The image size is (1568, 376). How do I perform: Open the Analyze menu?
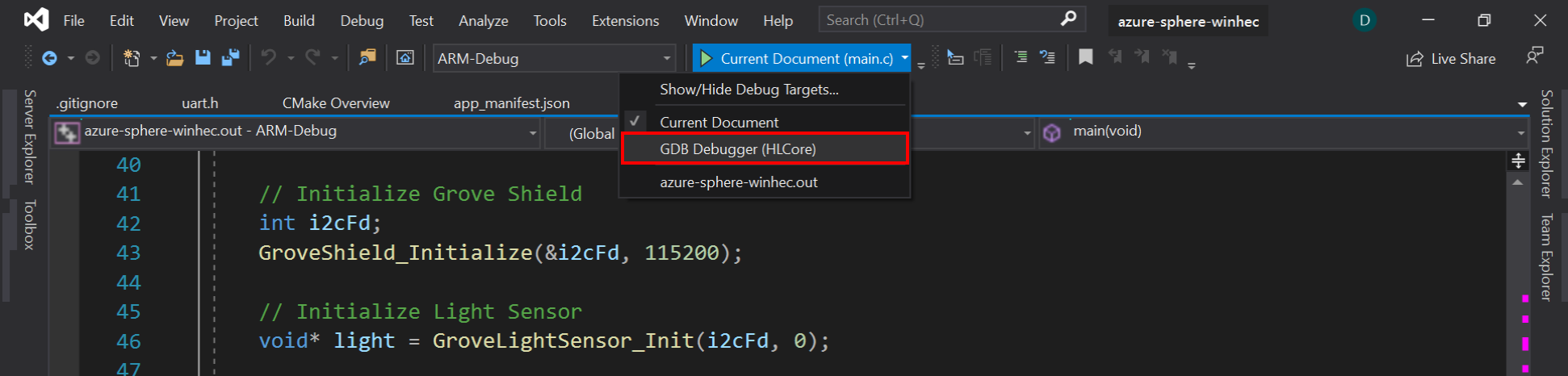point(483,21)
